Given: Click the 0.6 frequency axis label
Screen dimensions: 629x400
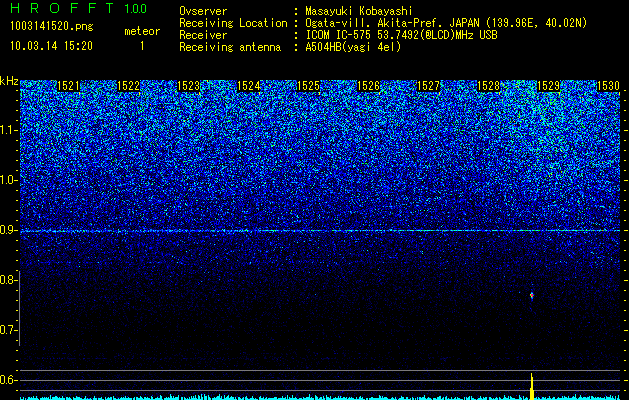Looking at the screenshot, I should point(8,380).
